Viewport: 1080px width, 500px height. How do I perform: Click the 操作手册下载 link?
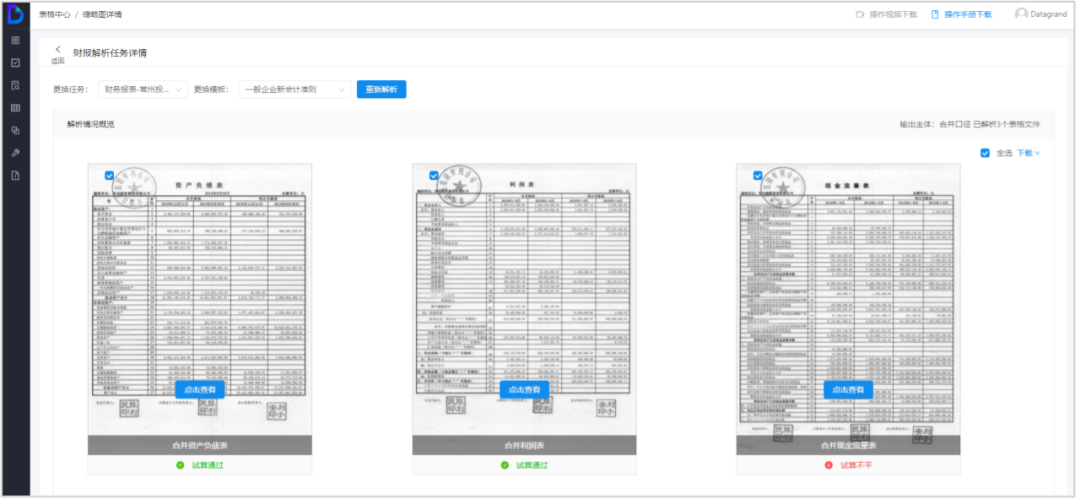pos(961,15)
